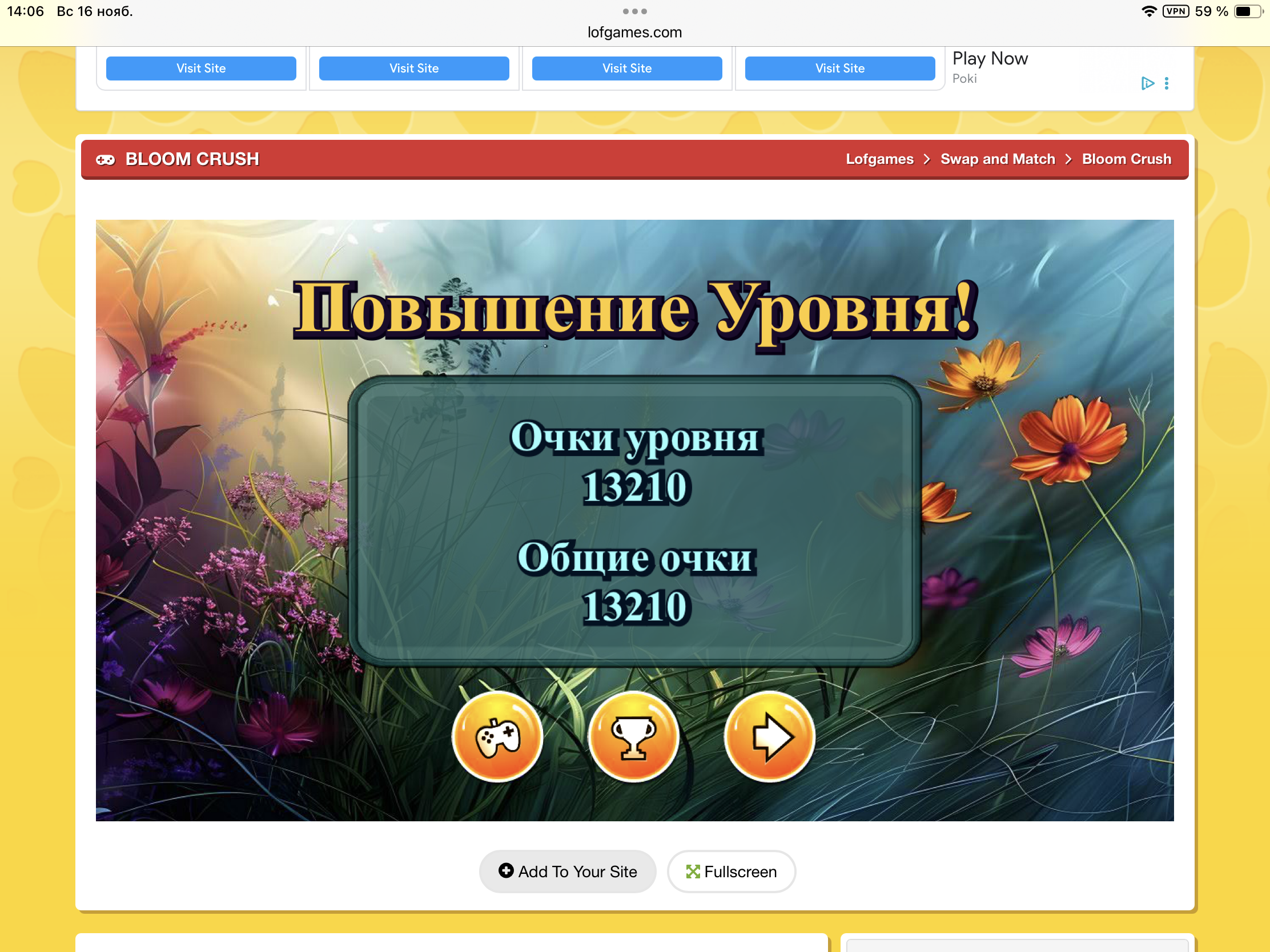Go to Lofgames breadcrumb link

879,159
